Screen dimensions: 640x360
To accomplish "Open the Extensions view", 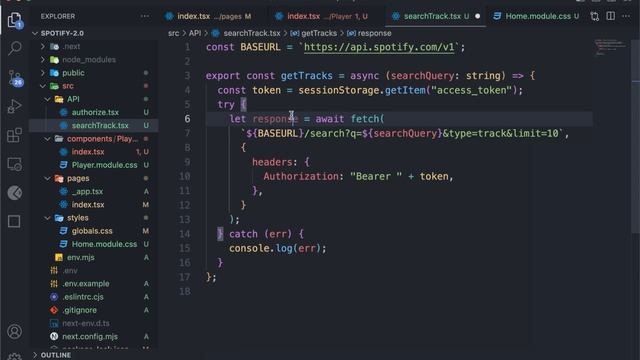I will [x=14, y=135].
